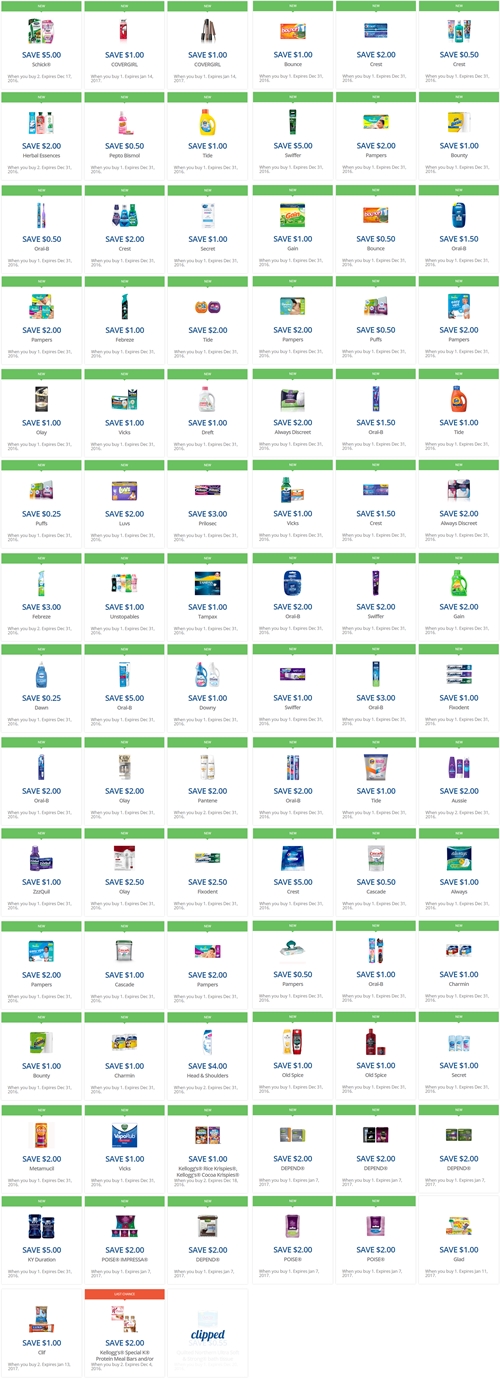Clip the Downy $1.00 coupon

click(208, 688)
